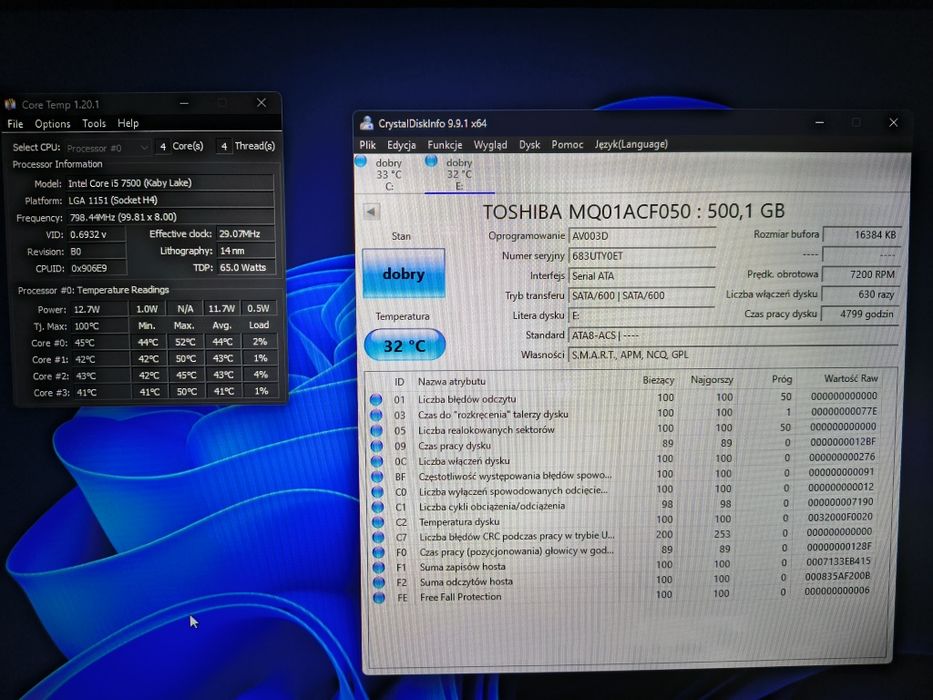Click the status orb for attribute FE

(x=379, y=597)
